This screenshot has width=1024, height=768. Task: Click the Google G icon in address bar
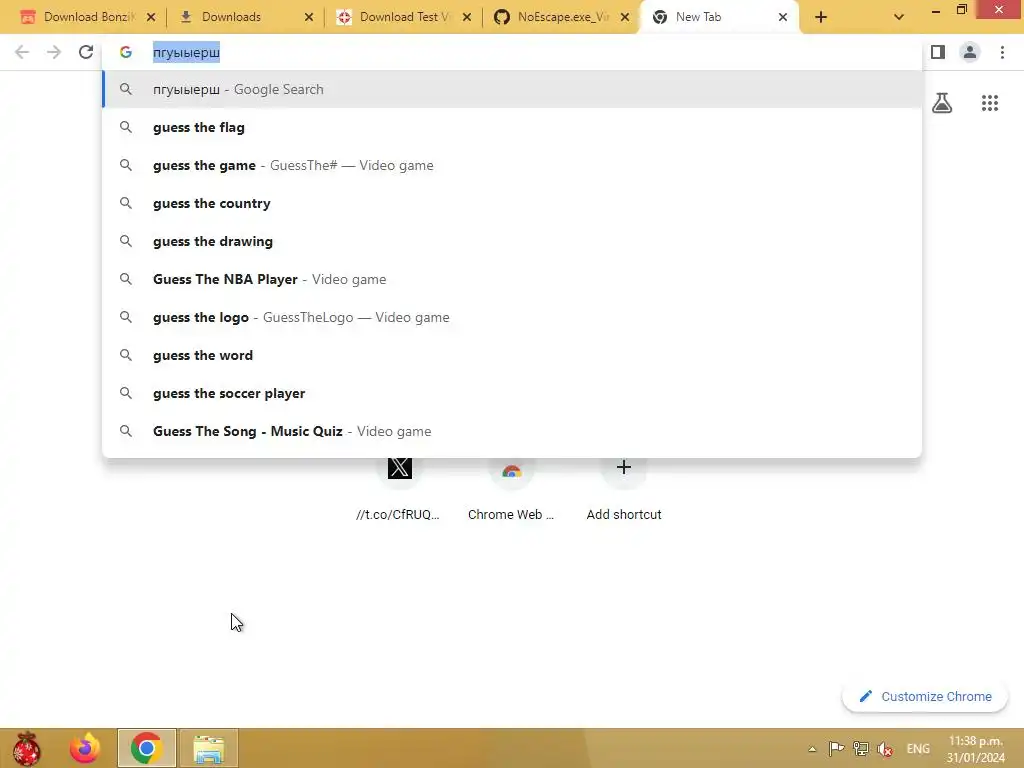[x=126, y=52]
